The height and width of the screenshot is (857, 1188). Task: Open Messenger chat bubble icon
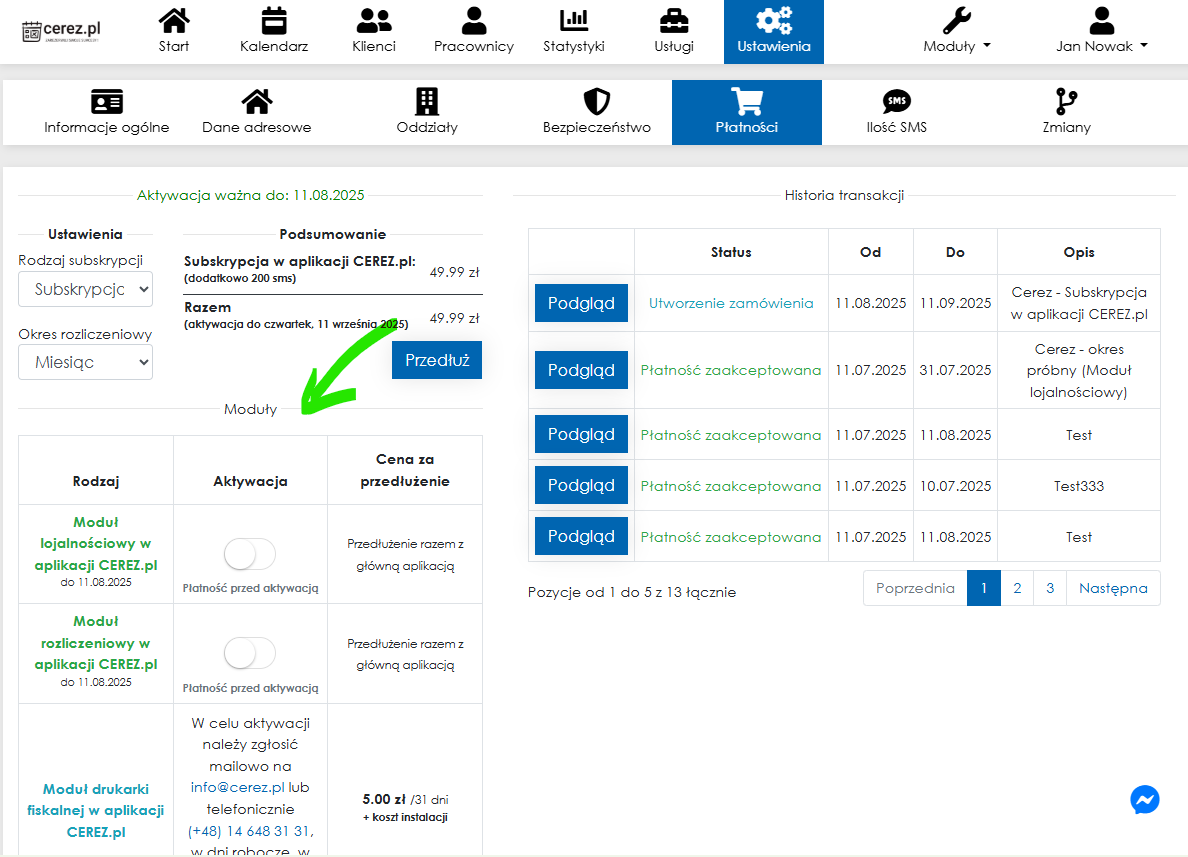(1145, 800)
